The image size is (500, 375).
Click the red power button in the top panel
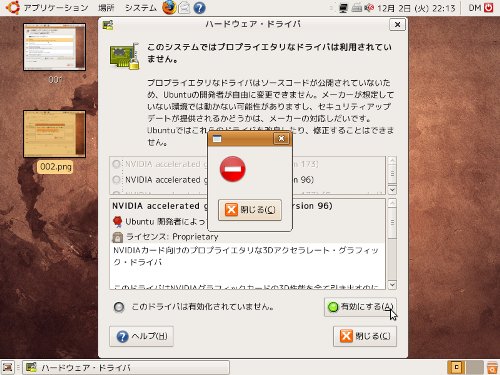pyautogui.click(x=488, y=8)
